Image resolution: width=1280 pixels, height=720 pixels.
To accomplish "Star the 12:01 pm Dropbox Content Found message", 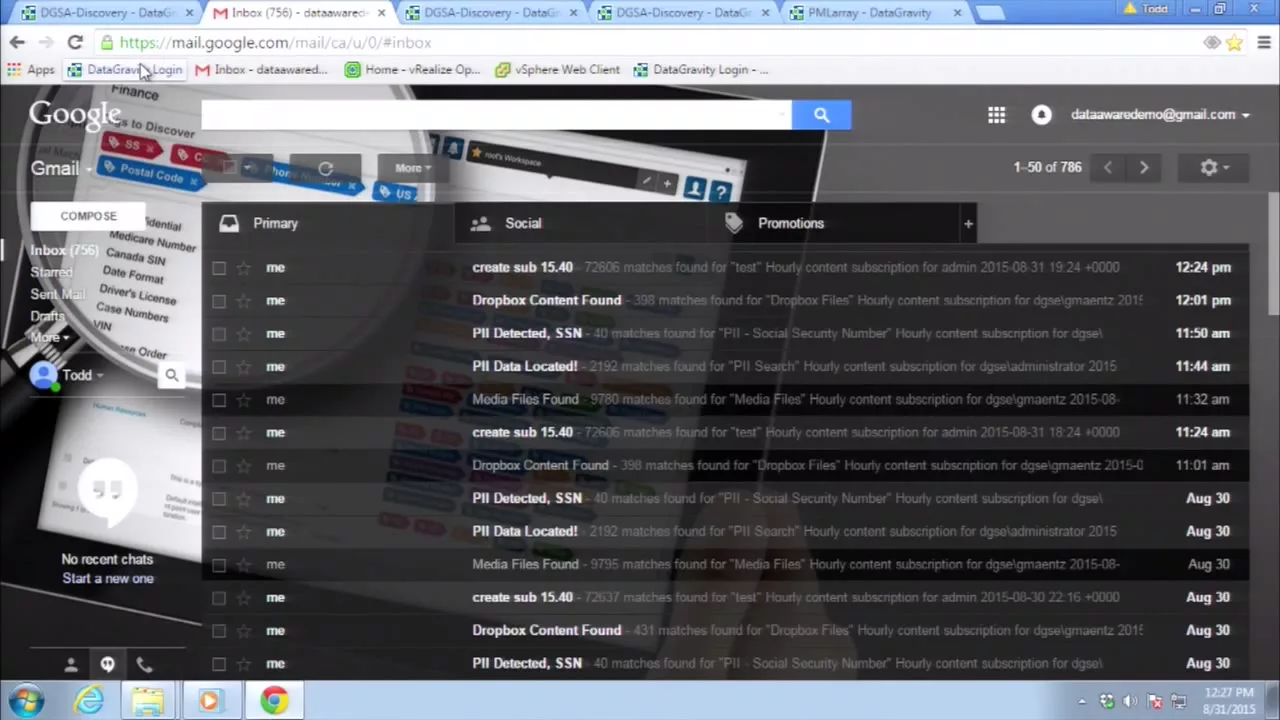I will click(243, 301).
